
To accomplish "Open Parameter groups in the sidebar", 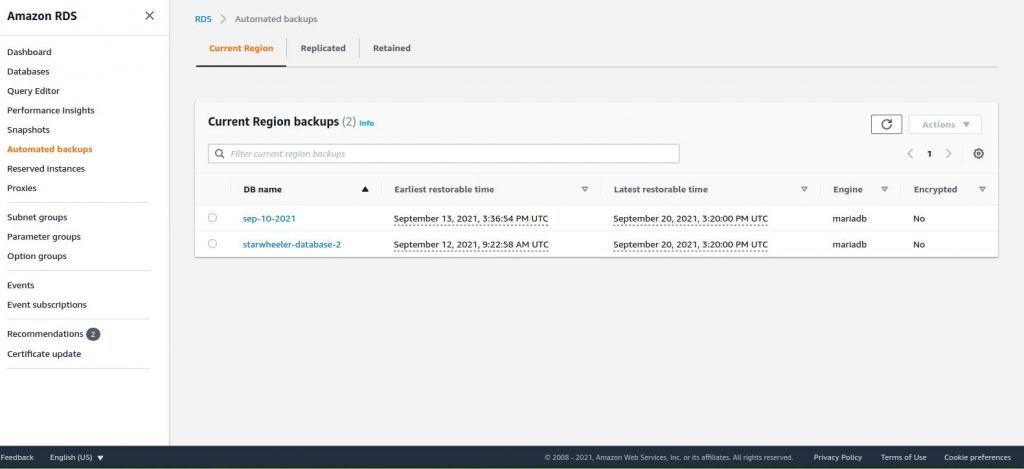I will click(44, 236).
